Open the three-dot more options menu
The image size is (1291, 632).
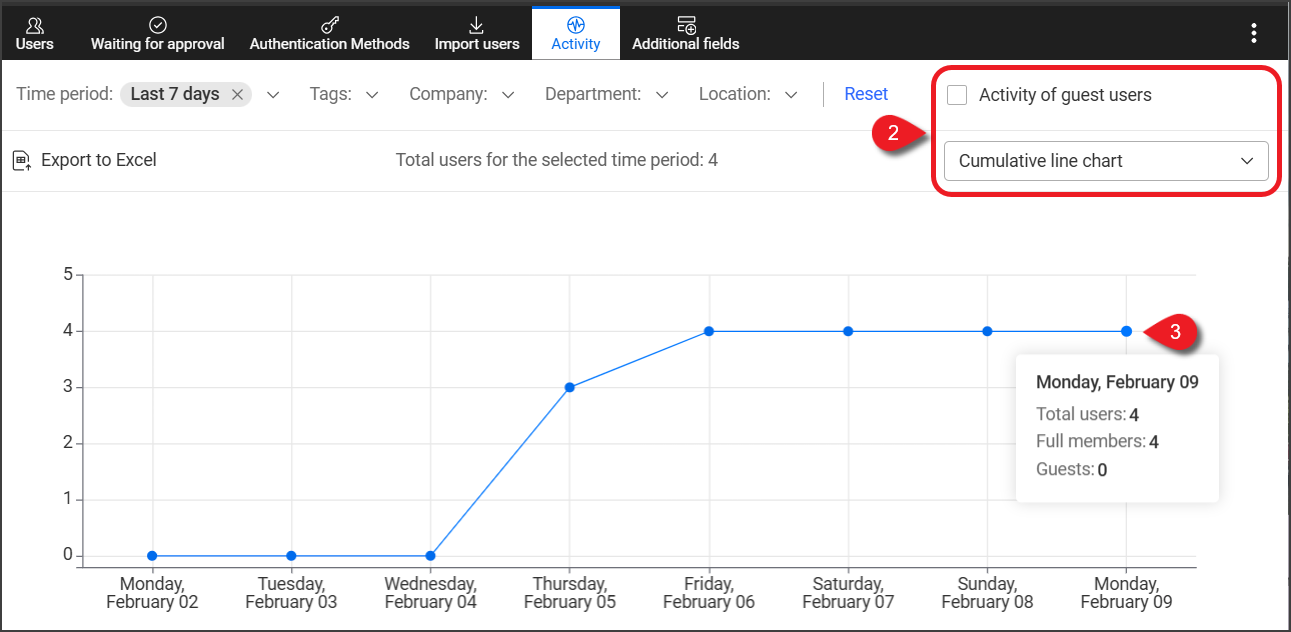[1254, 33]
